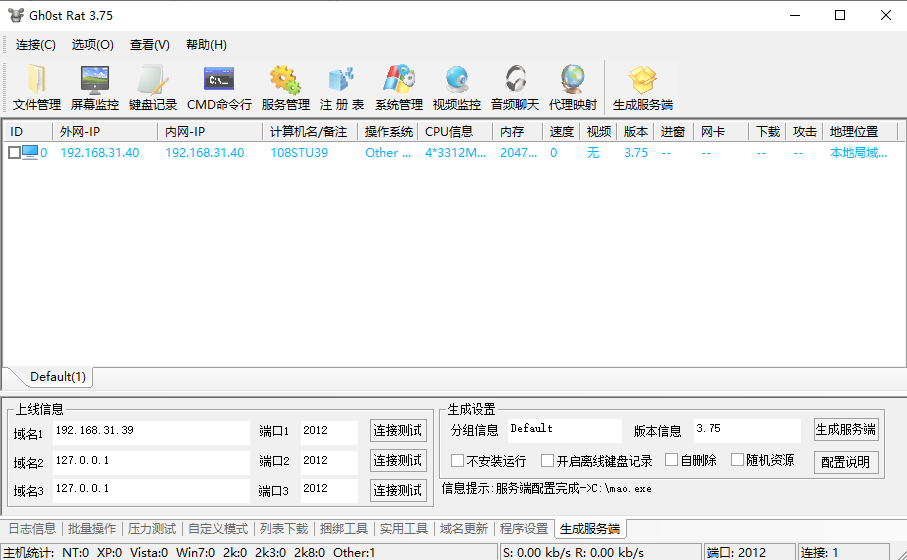Select the Default(1) group tab
This screenshot has height=560, width=907.
click(x=57, y=377)
